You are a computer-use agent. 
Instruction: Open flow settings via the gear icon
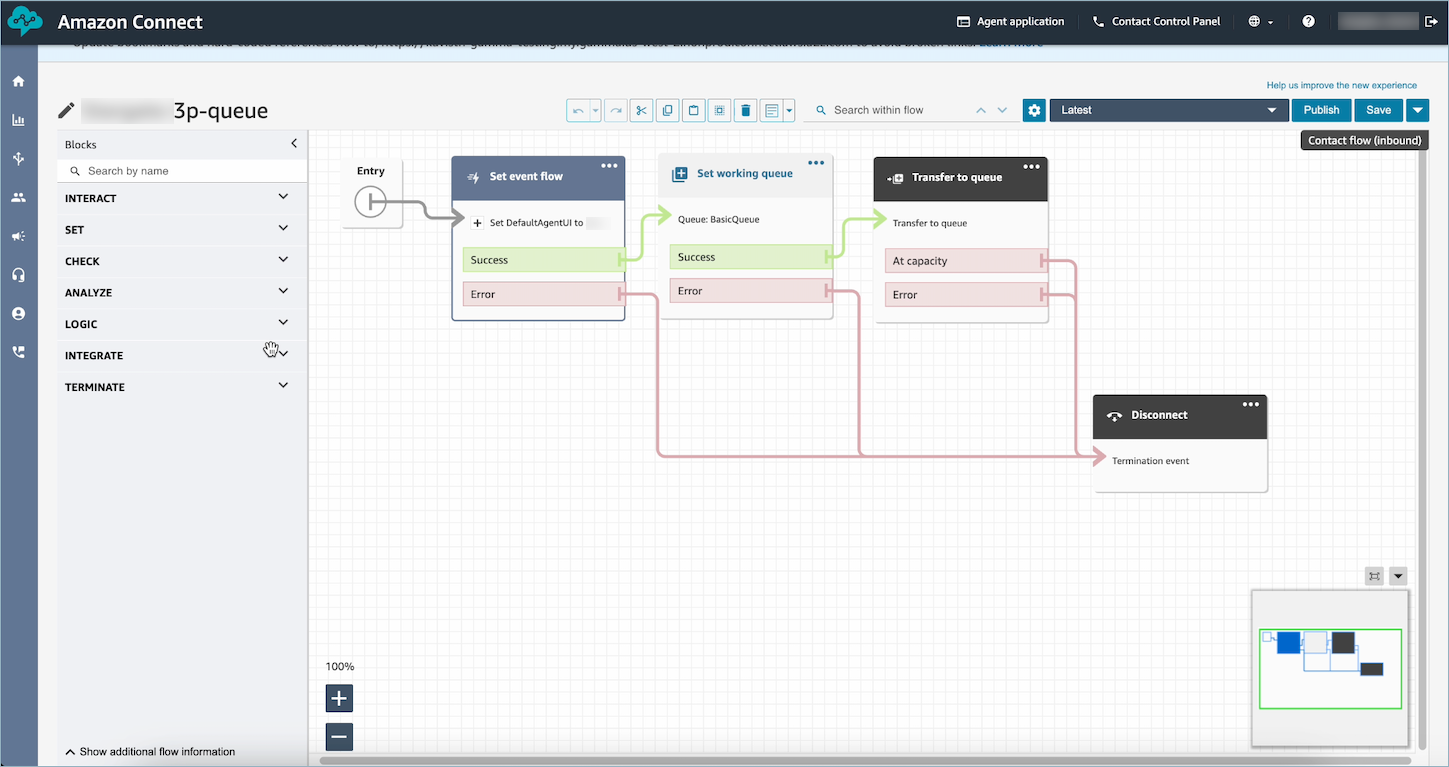pyautogui.click(x=1033, y=110)
